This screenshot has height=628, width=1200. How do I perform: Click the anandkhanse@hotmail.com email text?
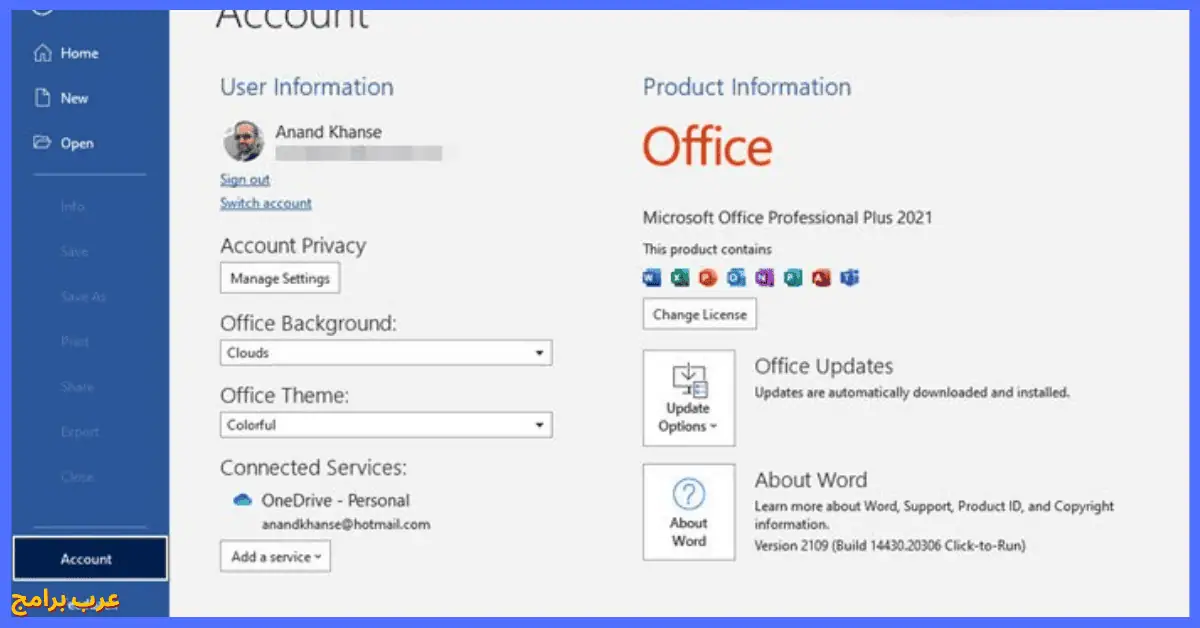click(x=346, y=524)
